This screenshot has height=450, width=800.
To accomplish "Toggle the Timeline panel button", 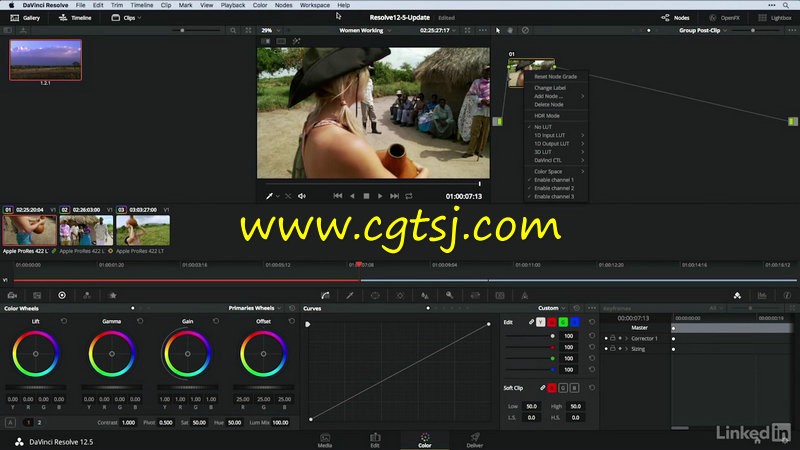I will (x=75, y=18).
